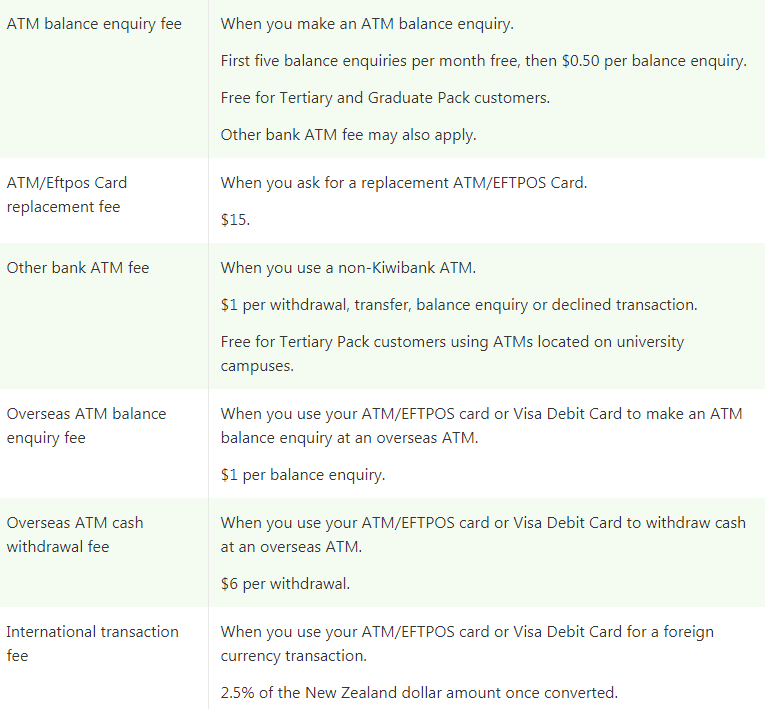Click "Free for Tertiary and Graduate Pack customers"

click(x=385, y=98)
